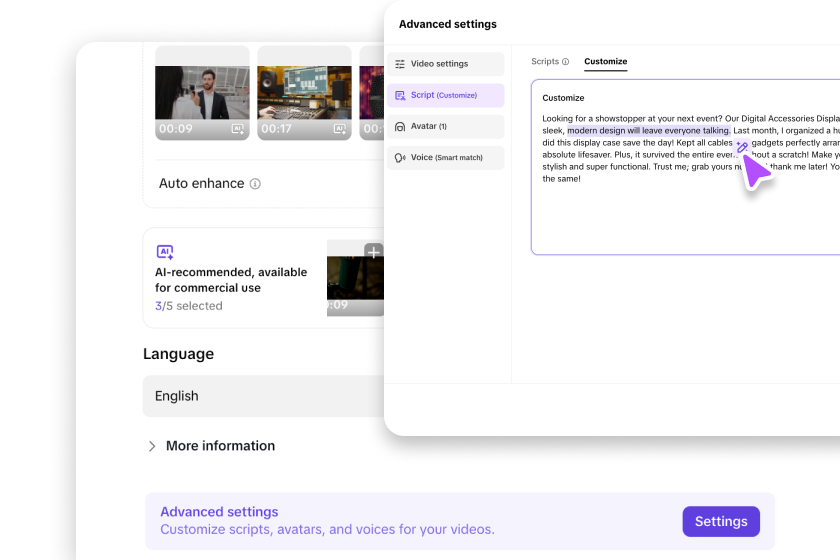Click the Settings button
Viewport: 840px width, 560px height.
(x=721, y=521)
